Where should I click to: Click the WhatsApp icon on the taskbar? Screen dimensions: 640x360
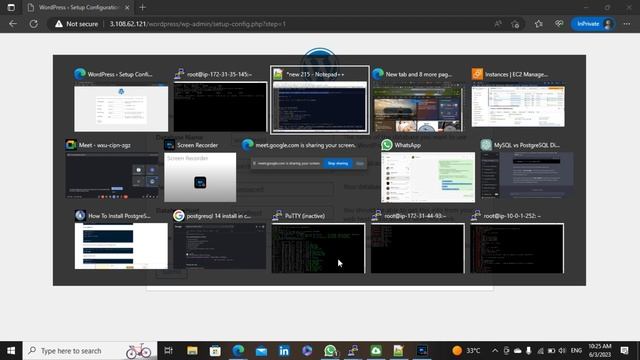tap(330, 351)
